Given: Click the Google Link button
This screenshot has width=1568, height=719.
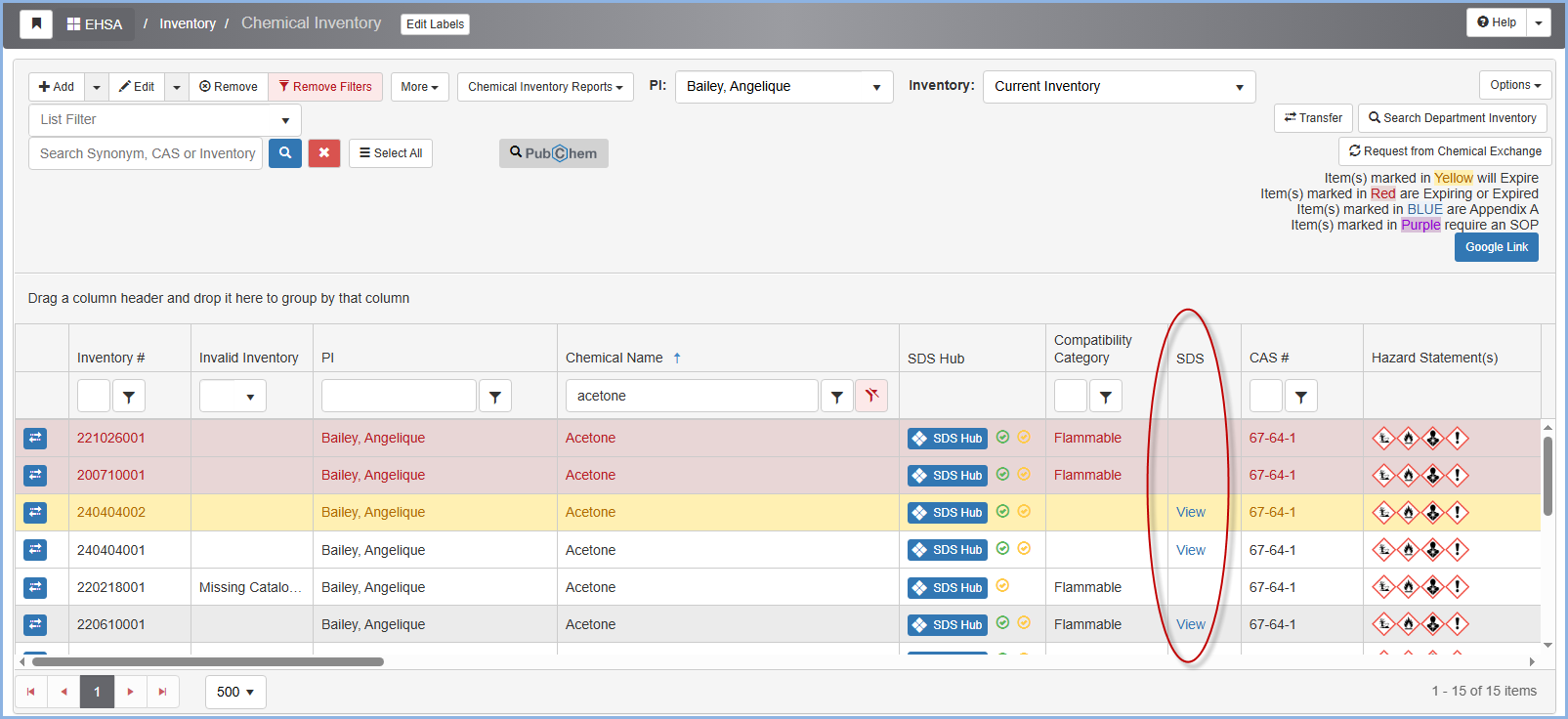Looking at the screenshot, I should pos(1496,247).
